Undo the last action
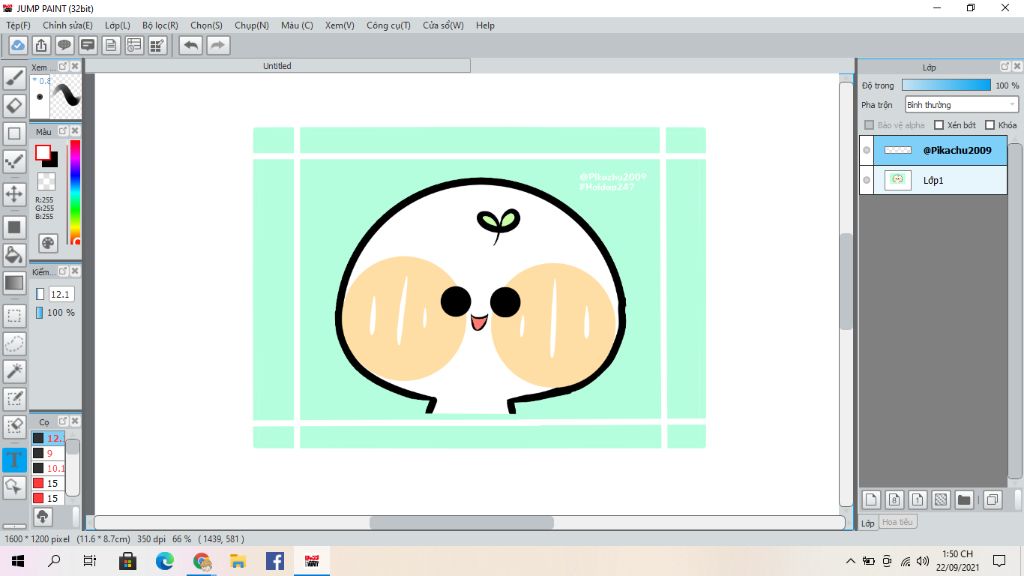The width and height of the screenshot is (1024, 576). pyautogui.click(x=191, y=45)
